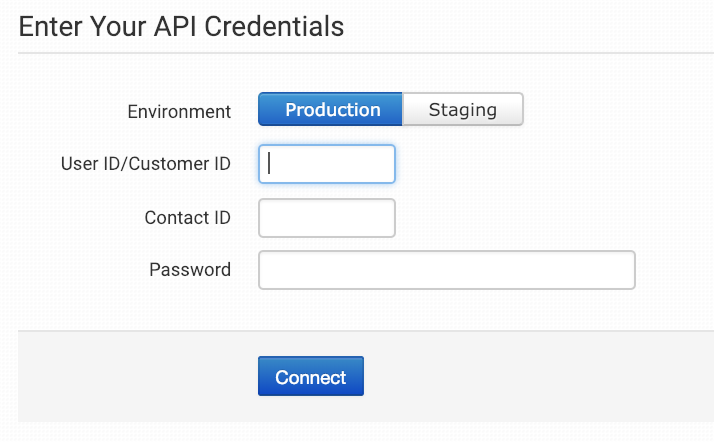Image resolution: width=714 pixels, height=442 pixels.
Task: Submit credentials with the blue Connect button
Action: 310,377
